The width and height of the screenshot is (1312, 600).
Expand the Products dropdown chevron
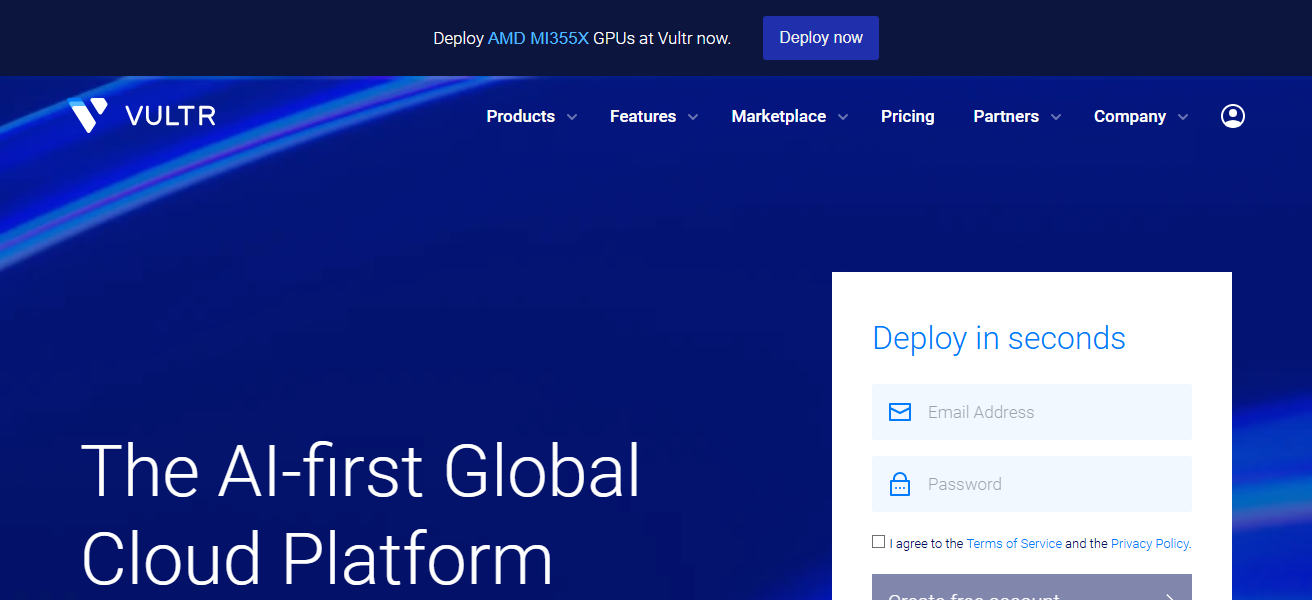[x=572, y=117]
